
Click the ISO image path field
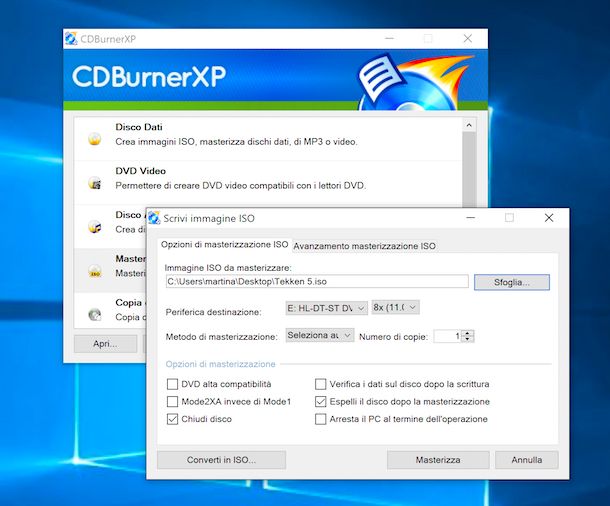click(x=317, y=281)
